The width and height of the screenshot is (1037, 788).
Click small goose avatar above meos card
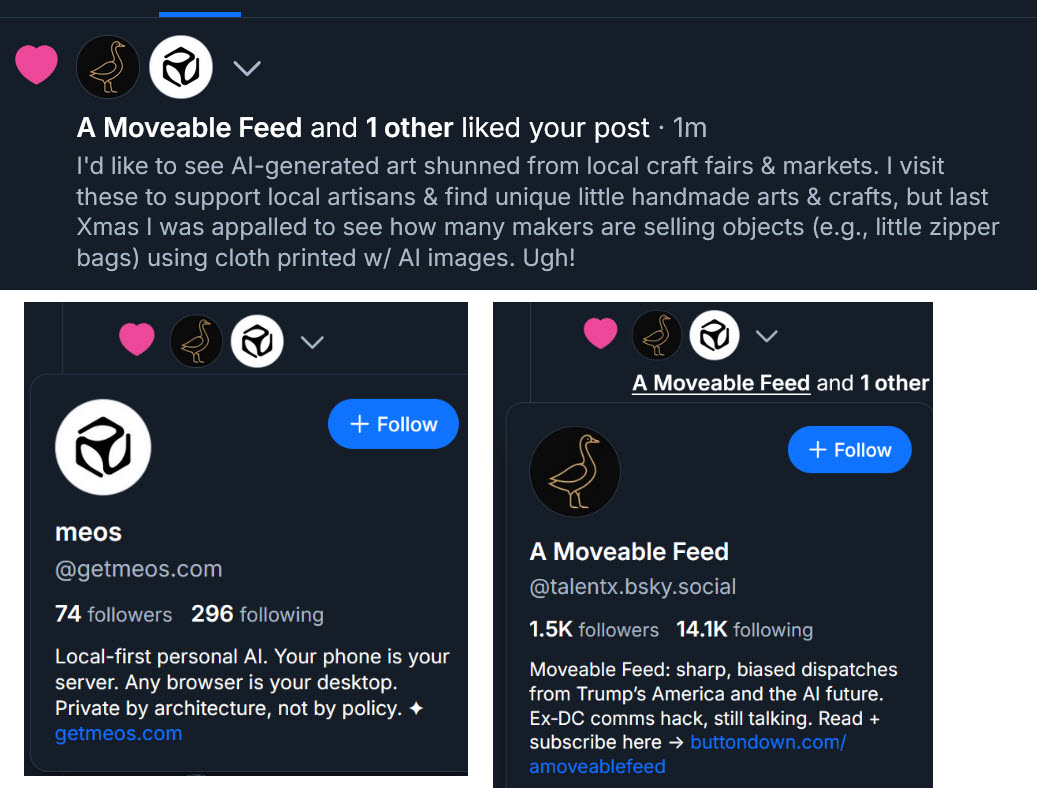(x=196, y=342)
